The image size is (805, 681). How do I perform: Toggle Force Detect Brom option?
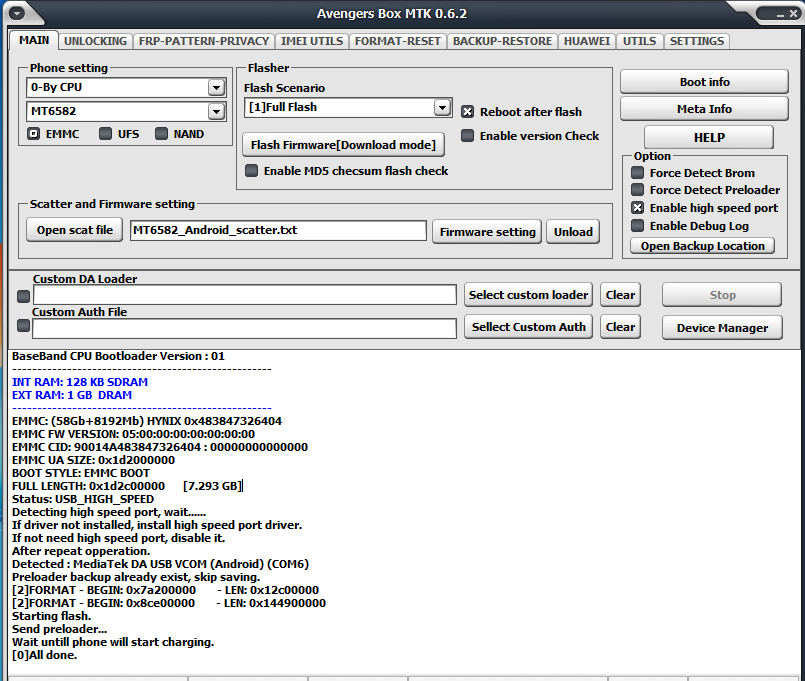[x=637, y=173]
